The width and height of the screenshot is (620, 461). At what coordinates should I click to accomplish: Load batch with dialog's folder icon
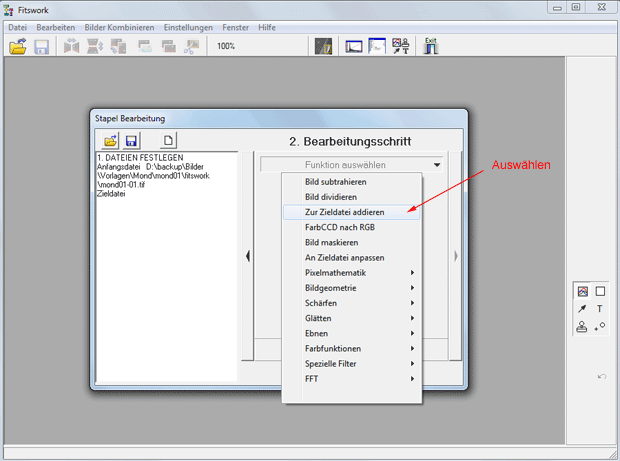point(110,141)
